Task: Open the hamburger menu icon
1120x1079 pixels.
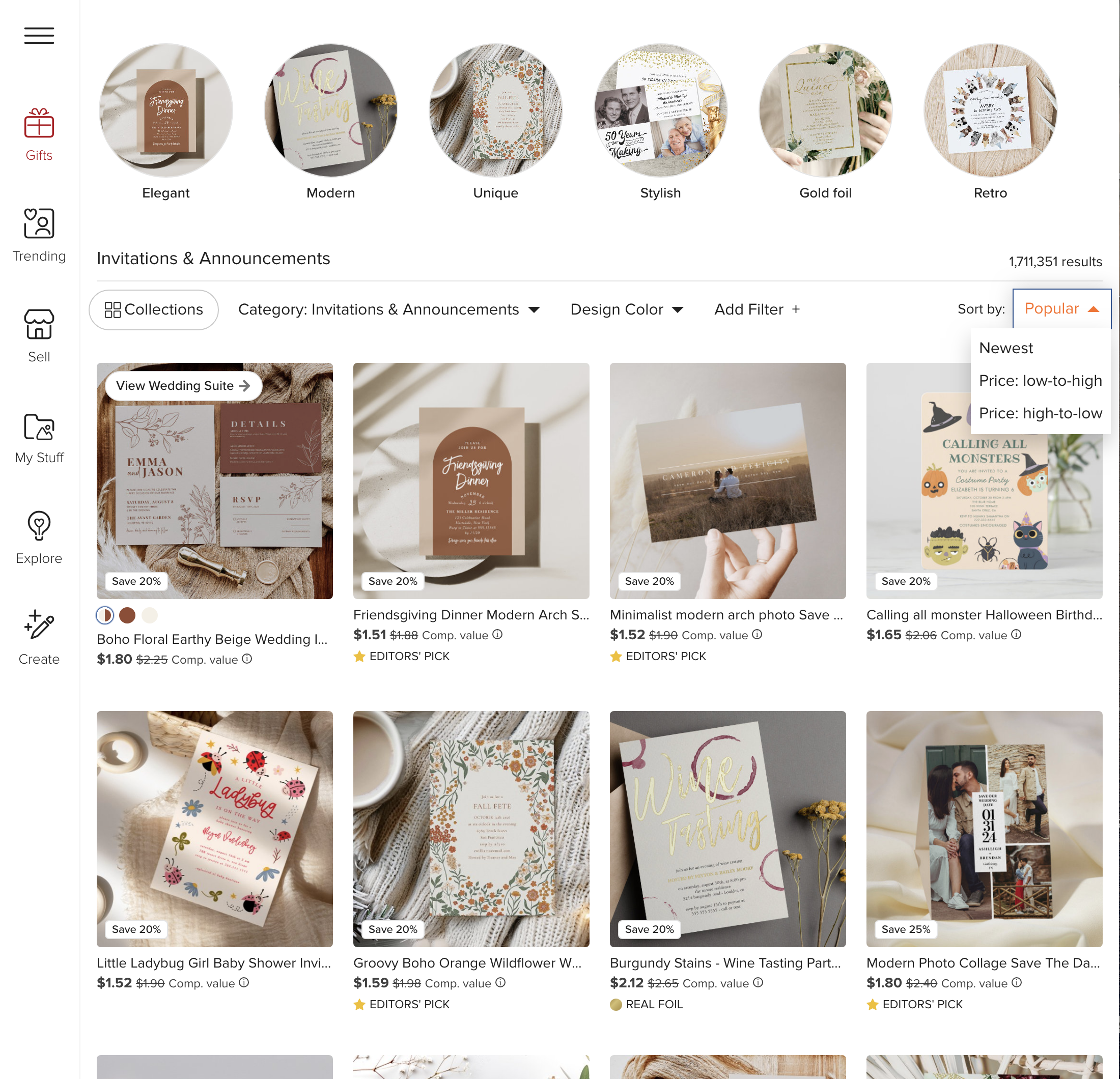Action: click(39, 36)
